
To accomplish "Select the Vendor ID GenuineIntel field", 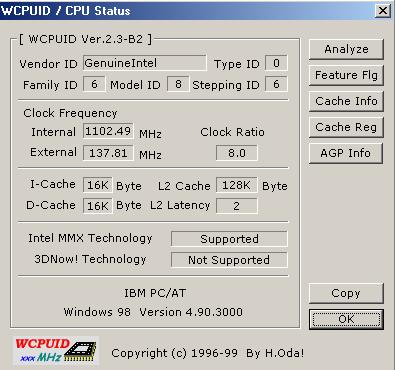I will coord(145,63).
